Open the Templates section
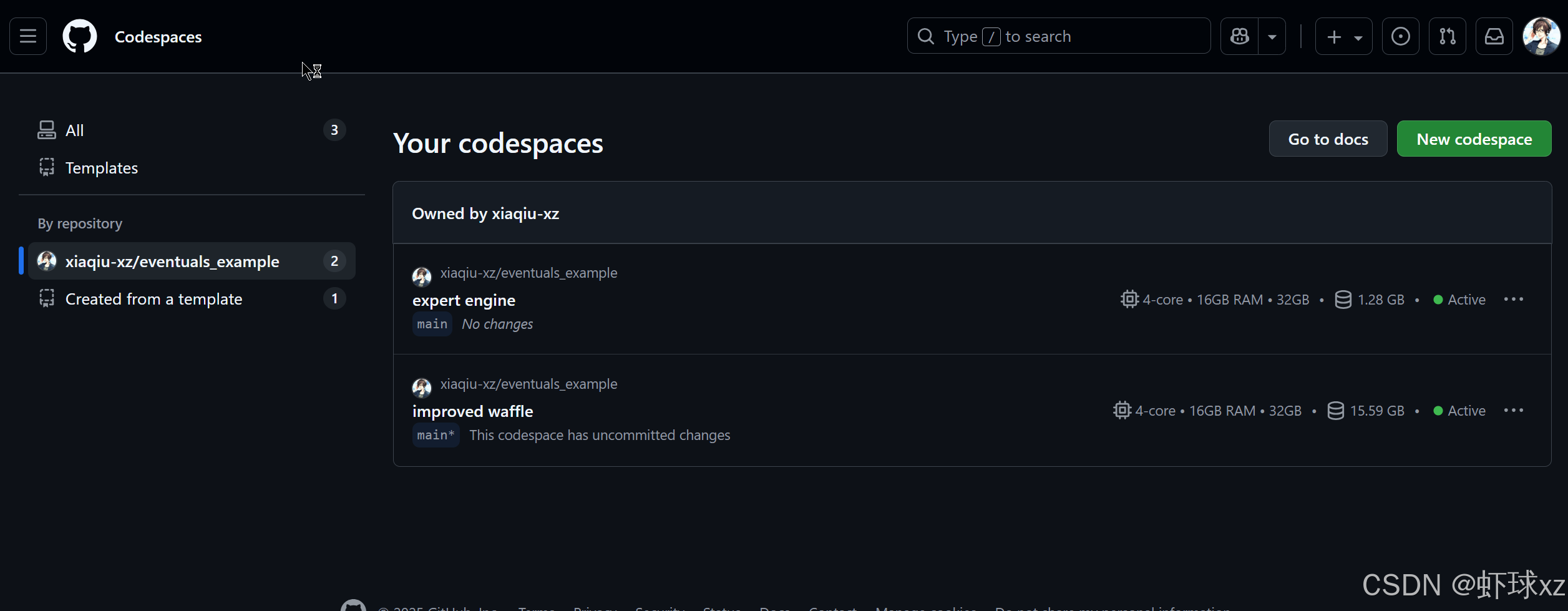Screen dimensions: 1568x611 pos(192,167)
